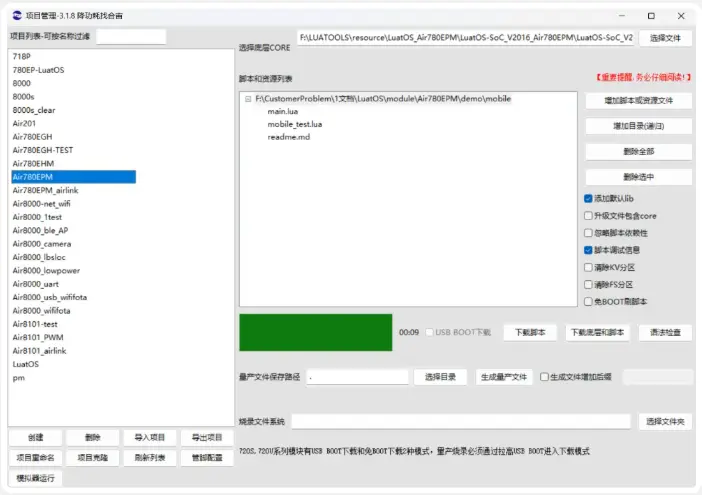Select project Air780EGH-TEST
Screen dimensions: 702x495
pyautogui.click(x=43, y=150)
